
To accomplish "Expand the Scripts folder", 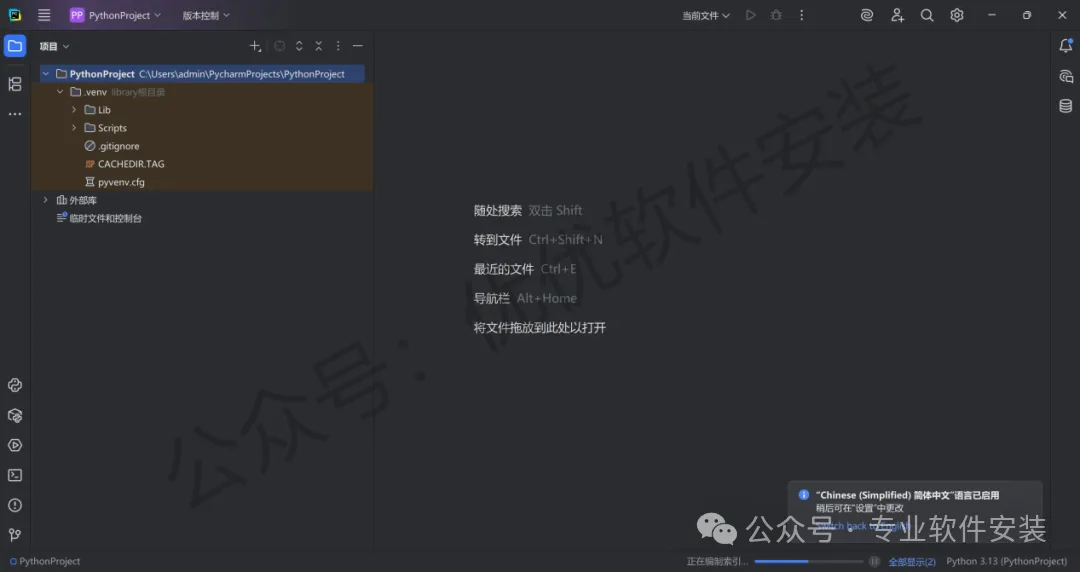I will tap(74, 127).
